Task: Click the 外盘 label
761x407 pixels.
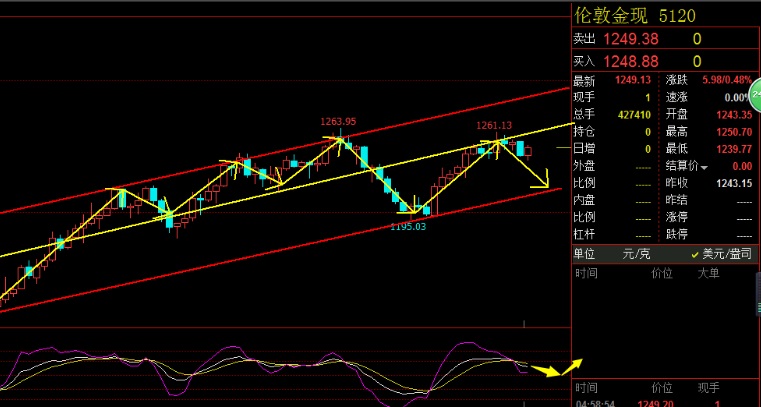Action: [x=584, y=166]
